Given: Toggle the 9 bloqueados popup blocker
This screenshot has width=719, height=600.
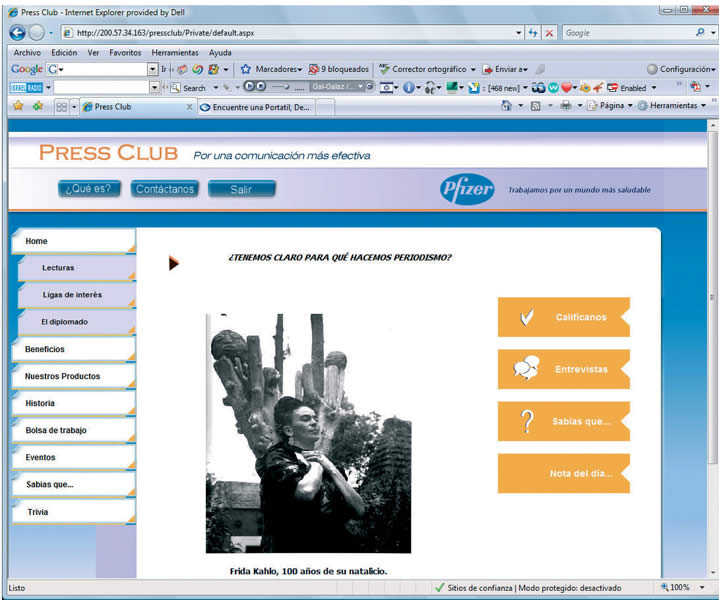Looking at the screenshot, I should tap(339, 69).
